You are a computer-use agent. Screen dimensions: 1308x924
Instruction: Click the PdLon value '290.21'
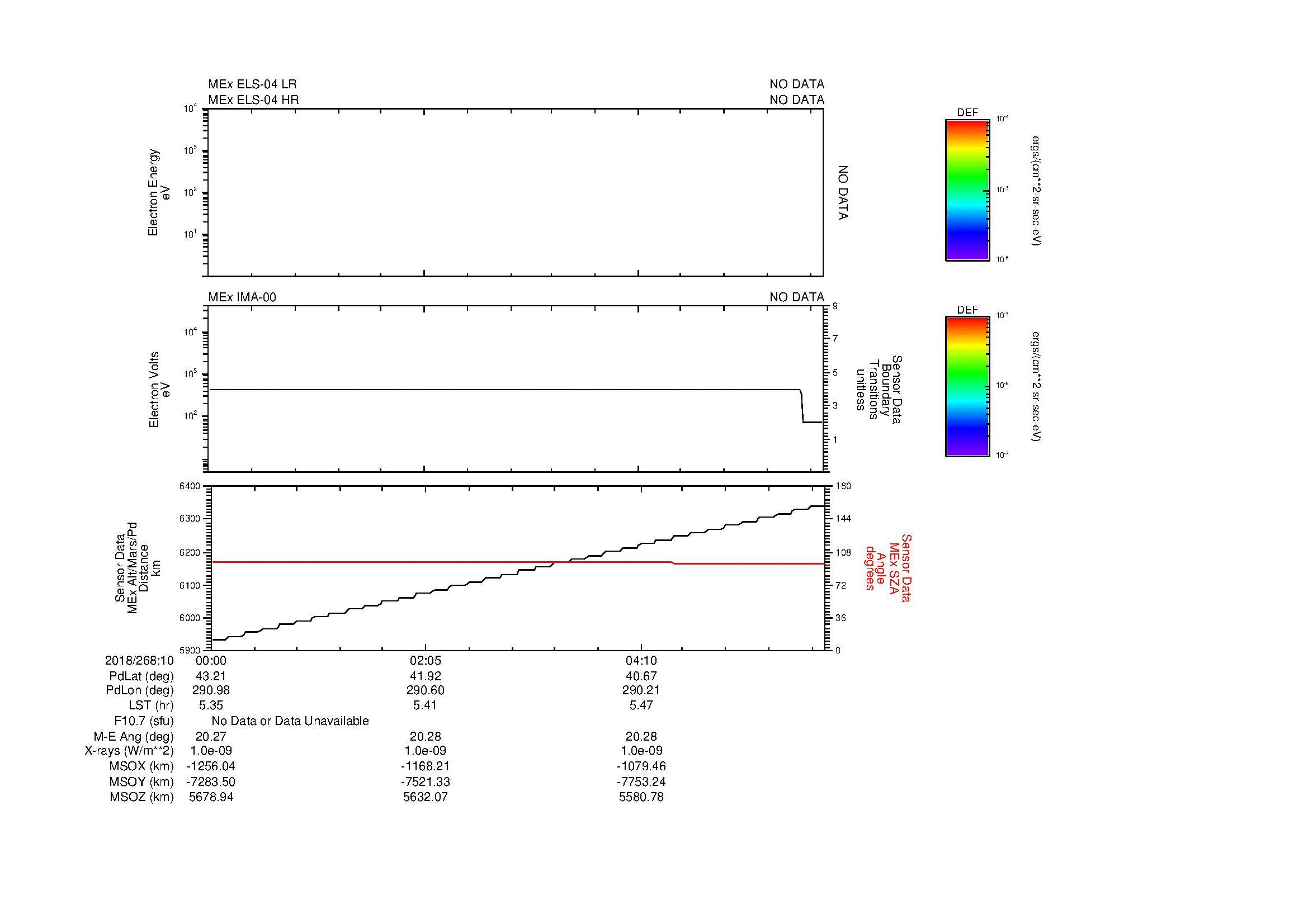click(641, 690)
